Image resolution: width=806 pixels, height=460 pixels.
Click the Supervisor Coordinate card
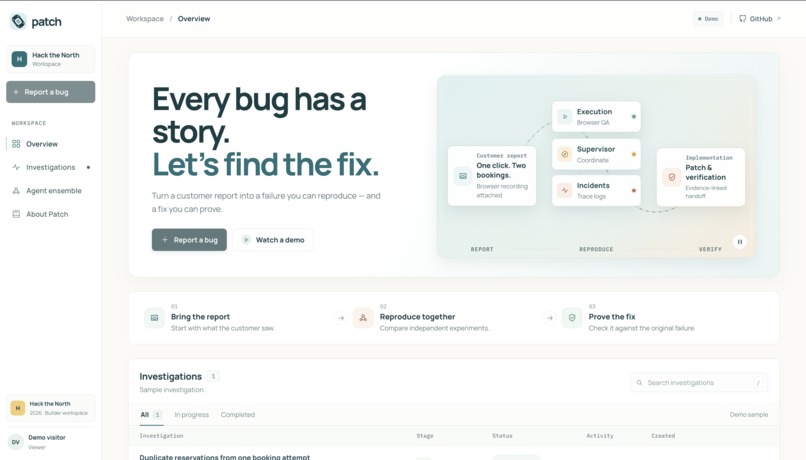[596, 154]
